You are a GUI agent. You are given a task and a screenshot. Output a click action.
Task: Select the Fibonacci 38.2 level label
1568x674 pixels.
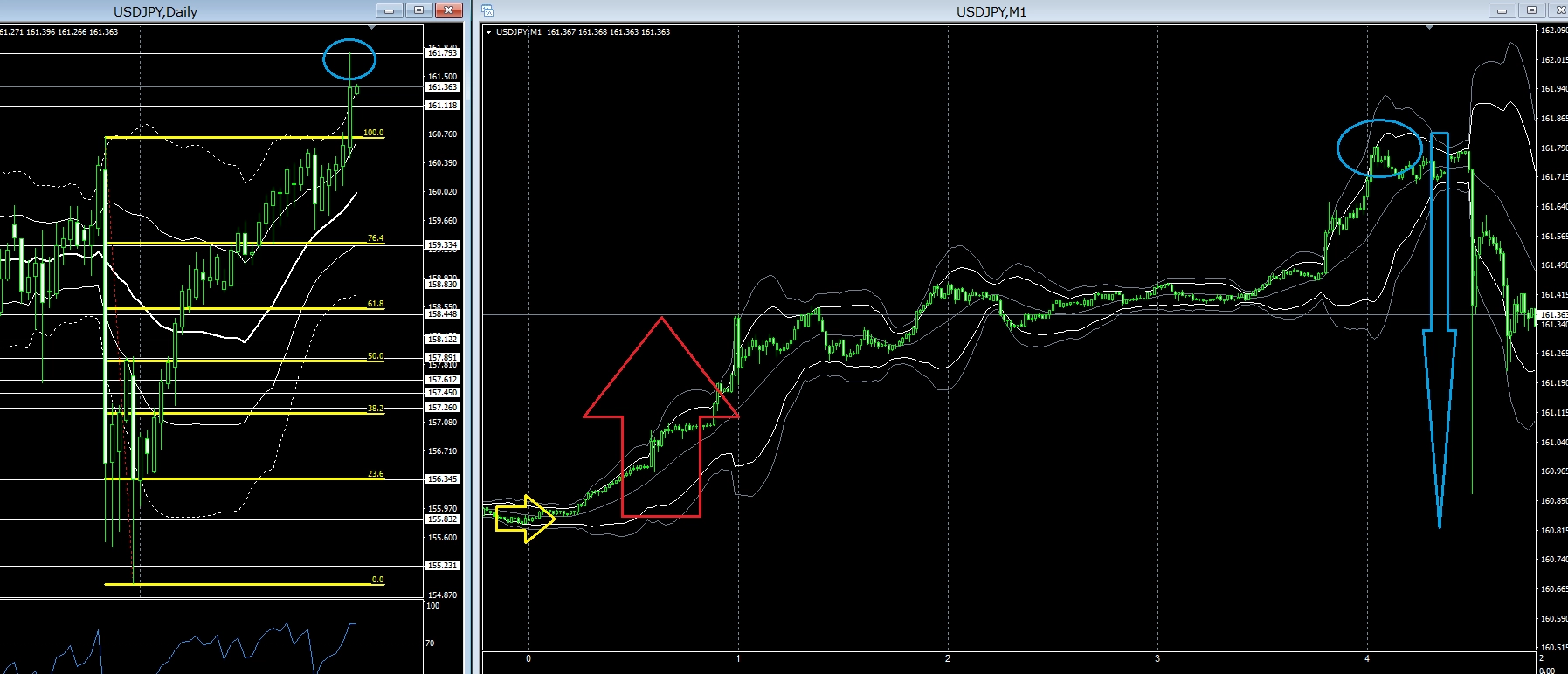point(376,409)
